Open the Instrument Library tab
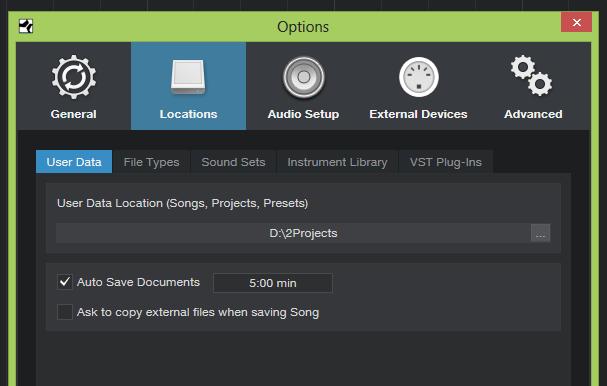 337,162
